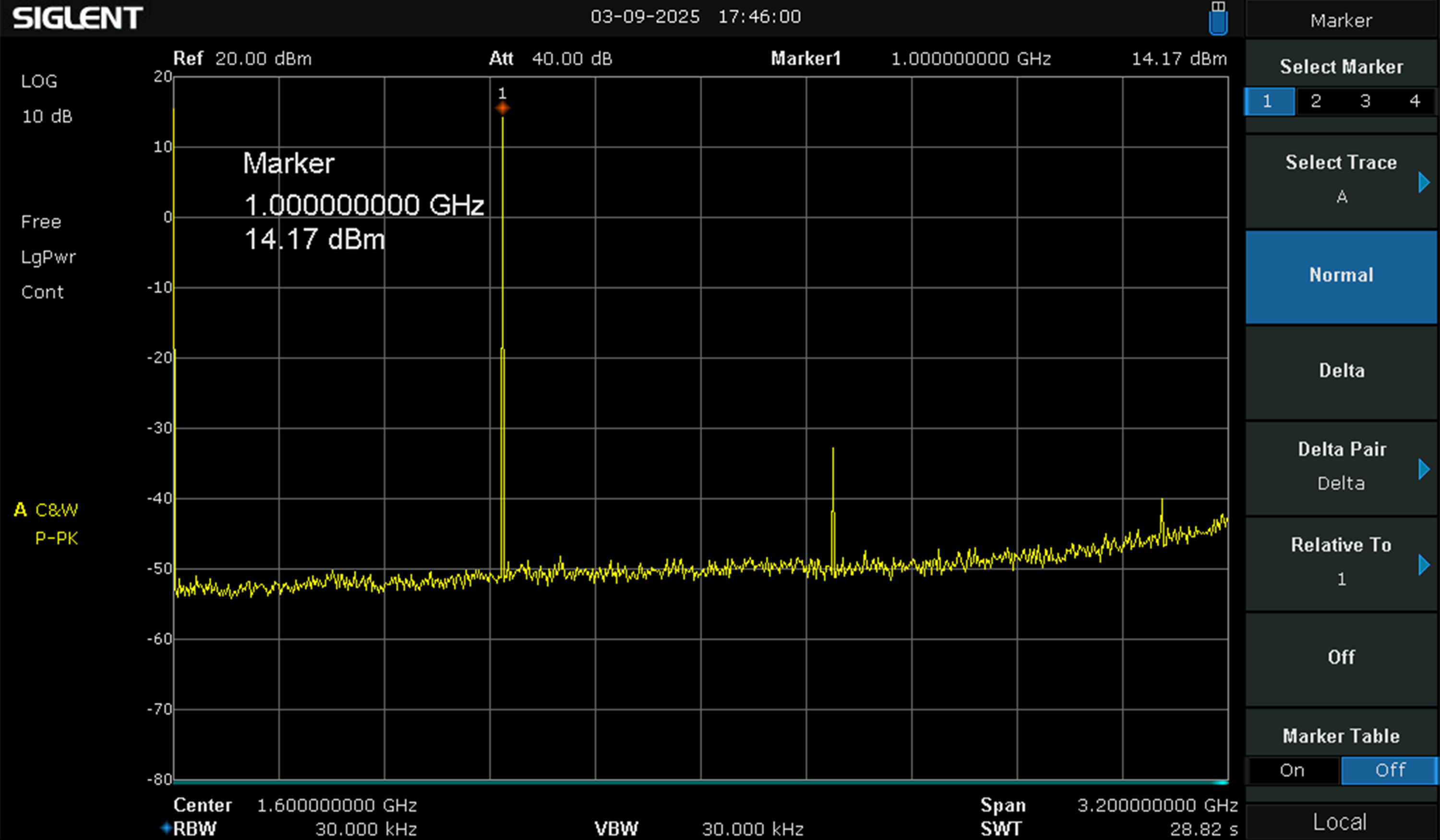
Task: Choose Normal marker mode
Action: coord(1341,276)
